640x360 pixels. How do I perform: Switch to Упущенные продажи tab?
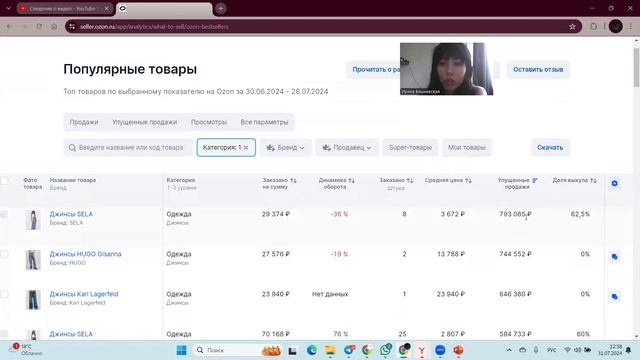144,122
